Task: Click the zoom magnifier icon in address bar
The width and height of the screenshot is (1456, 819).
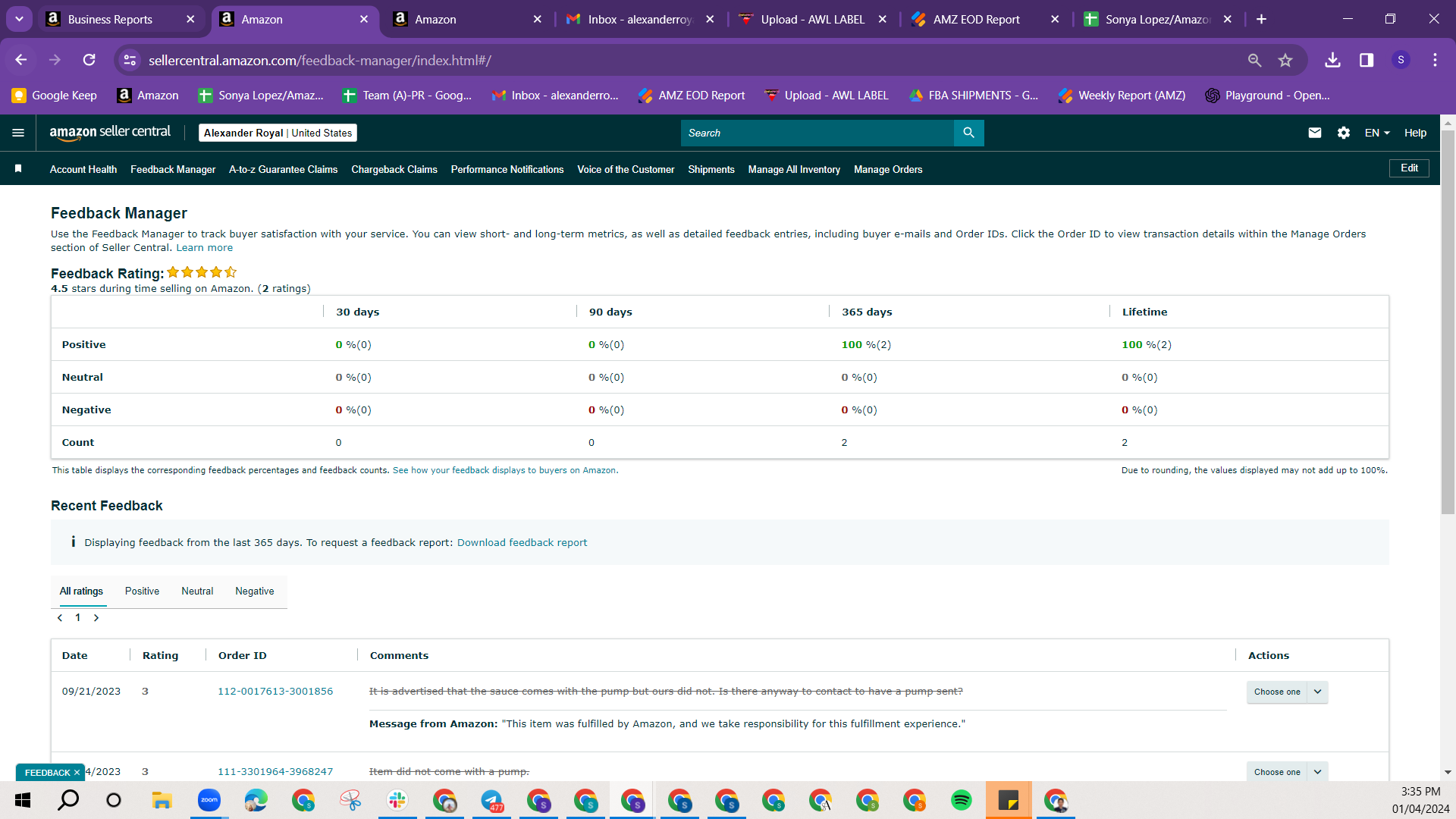Action: (1255, 60)
